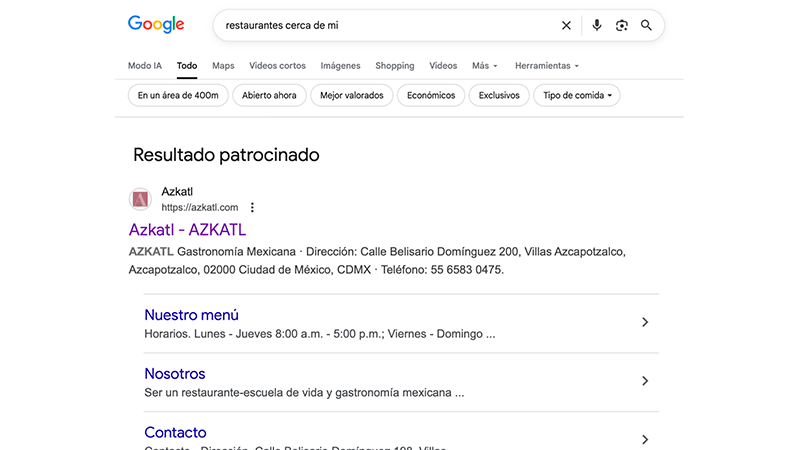Click the Azkatl site favicon

click(x=140, y=199)
